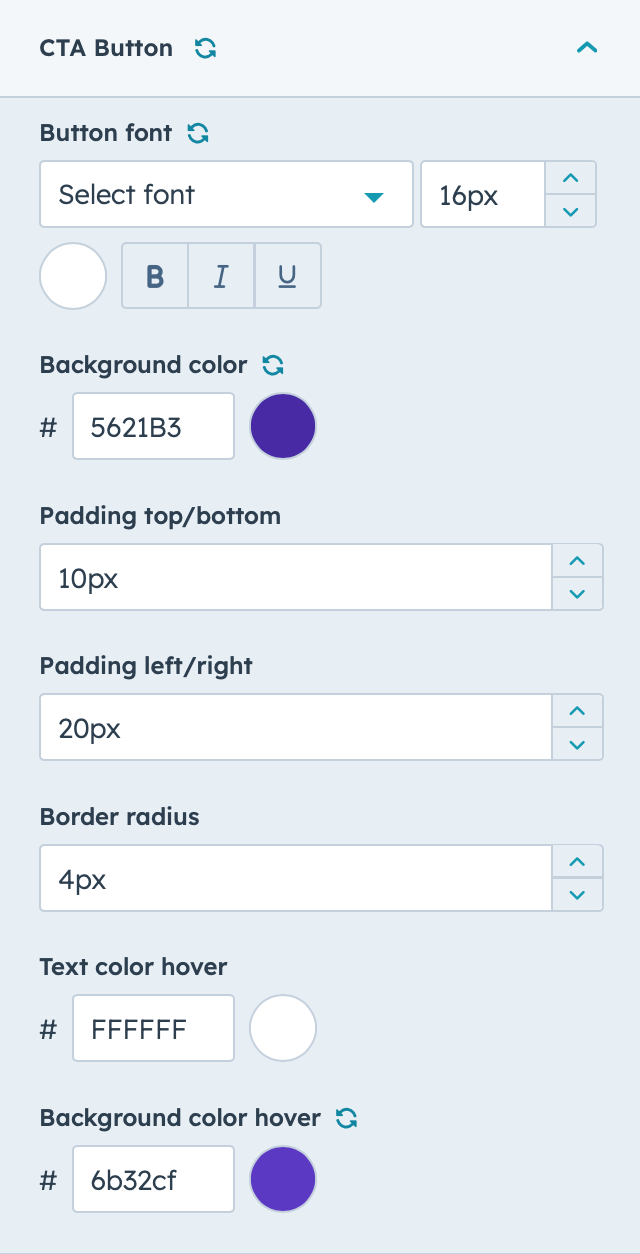Increase Border radius value
The height and width of the screenshot is (1254, 640).
[x=577, y=862]
